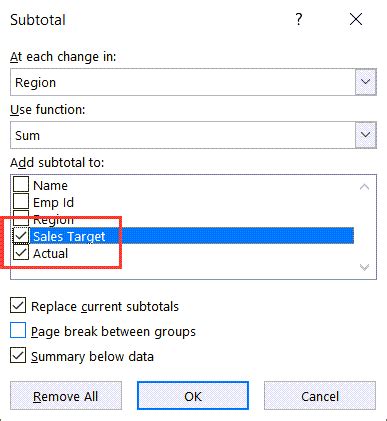This screenshot has width=387, height=421.
Task: Click the help question mark icon
Action: tap(299, 19)
